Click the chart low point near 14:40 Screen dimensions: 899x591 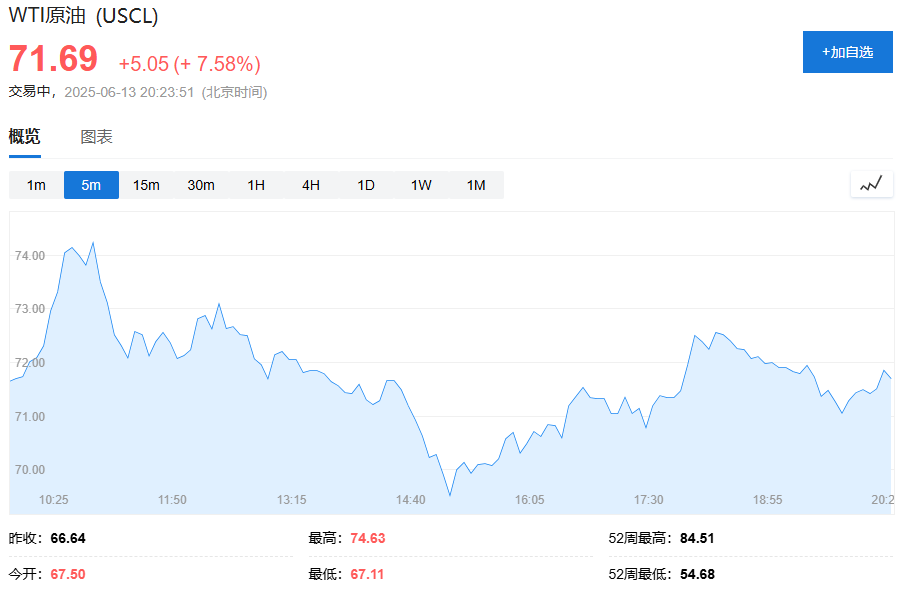(450, 493)
